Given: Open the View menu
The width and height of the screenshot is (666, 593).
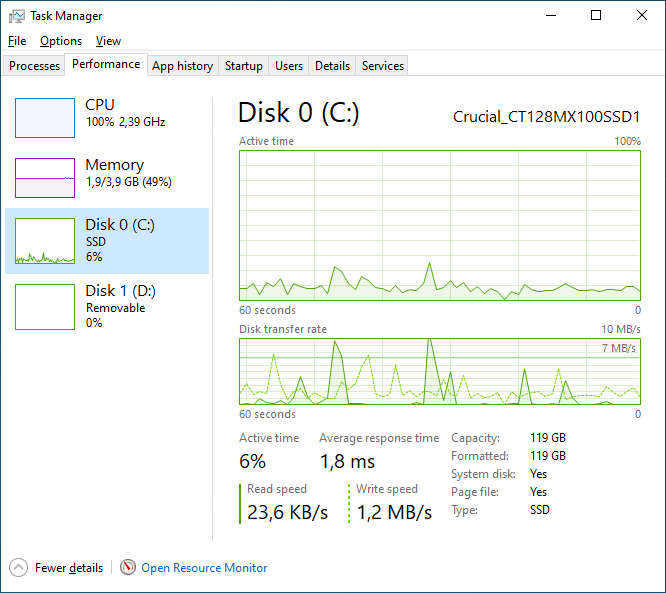Looking at the screenshot, I should click(108, 41).
